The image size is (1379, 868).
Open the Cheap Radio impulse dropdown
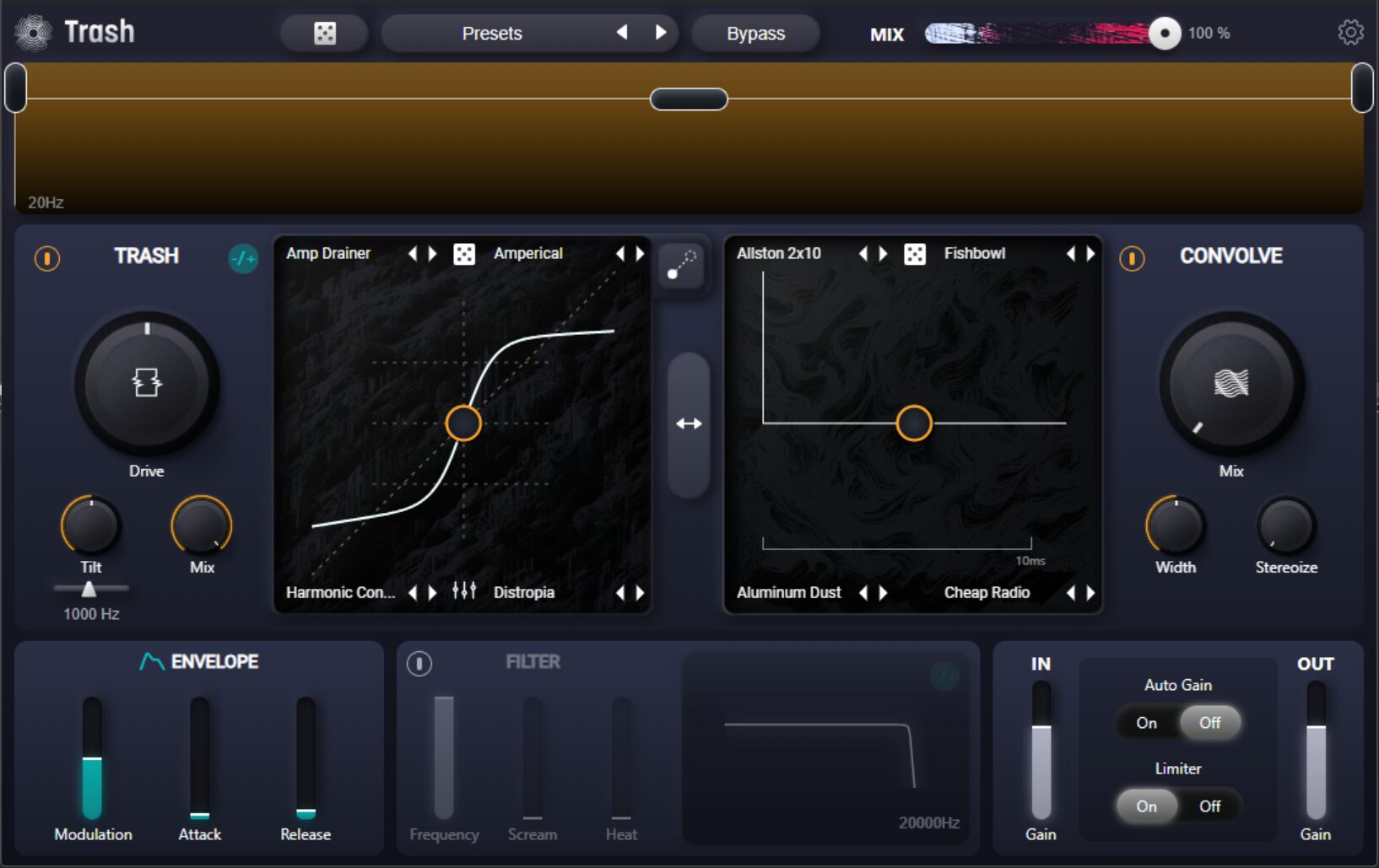987,592
